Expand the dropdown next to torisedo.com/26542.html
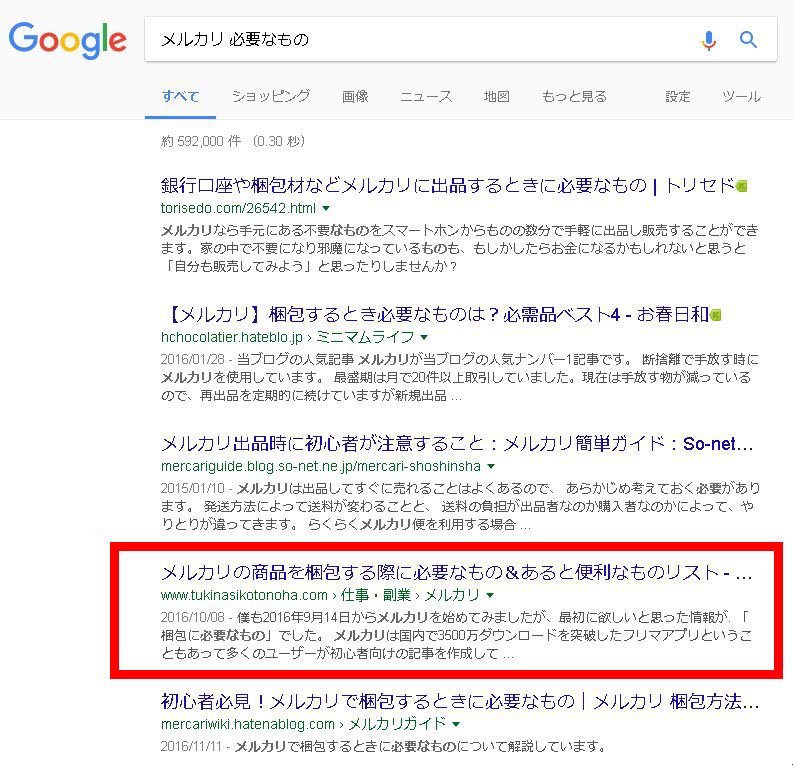The image size is (793, 765). click(326, 208)
